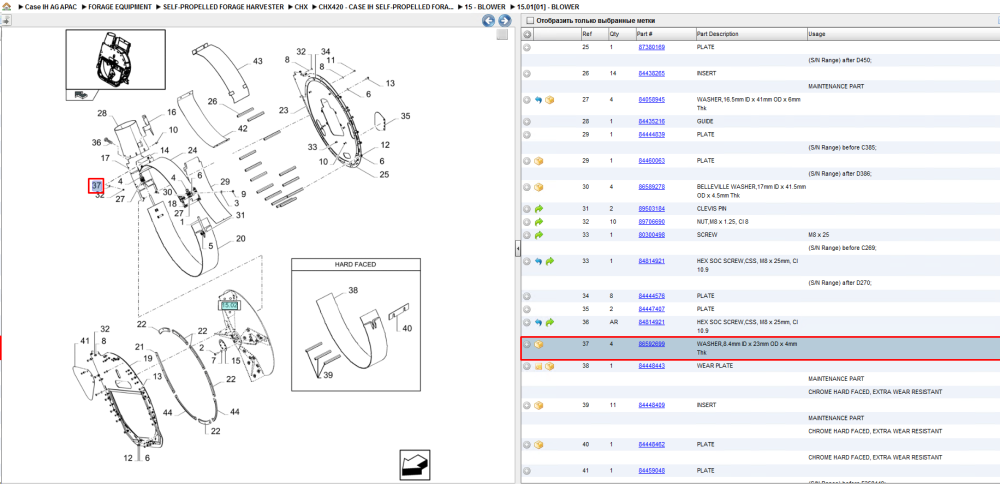Click the plus icon for PLATE 84444576
Viewport: 1000px width, 484px height.
pyautogui.click(x=527, y=296)
